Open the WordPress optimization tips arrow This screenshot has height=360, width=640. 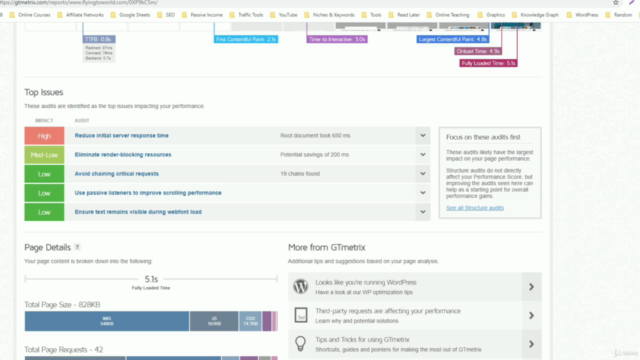[x=531, y=287]
